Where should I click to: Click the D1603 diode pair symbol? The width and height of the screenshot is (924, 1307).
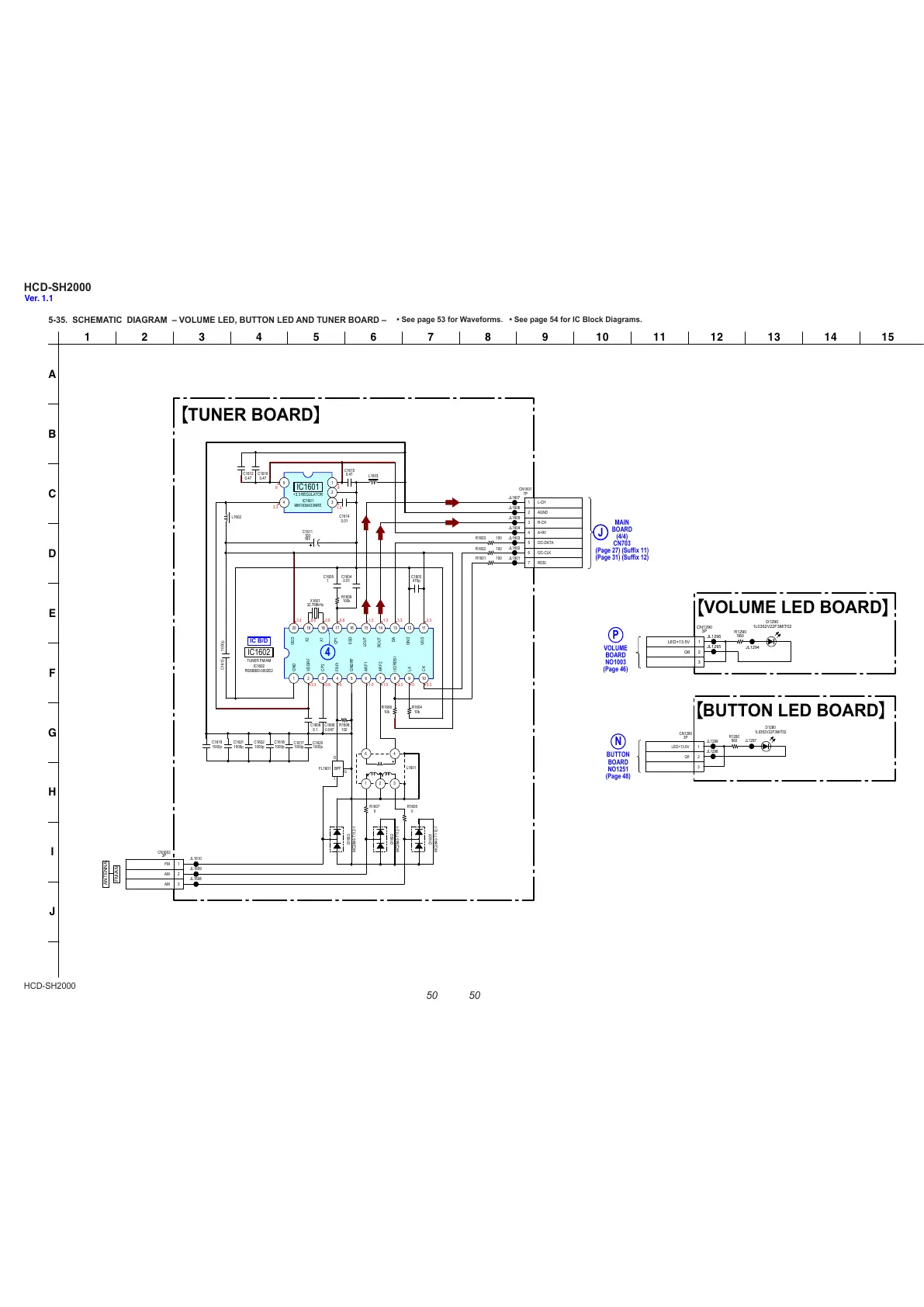click(x=337, y=839)
